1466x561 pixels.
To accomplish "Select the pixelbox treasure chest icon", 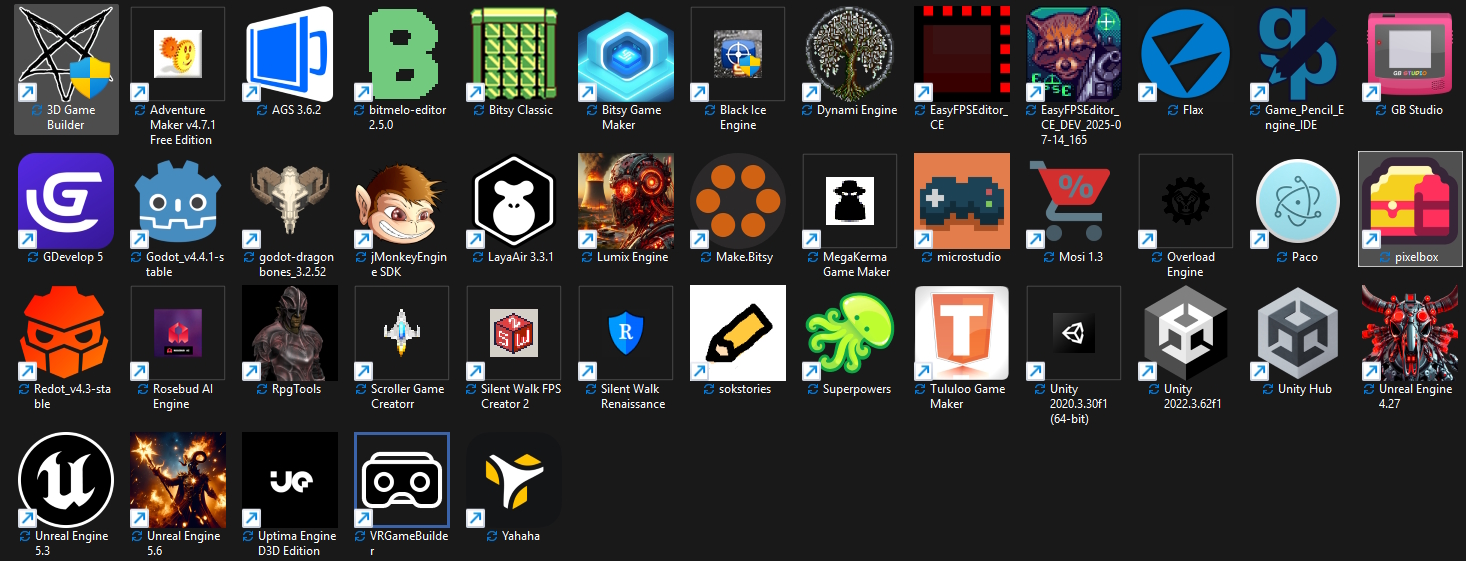I will (x=1410, y=201).
